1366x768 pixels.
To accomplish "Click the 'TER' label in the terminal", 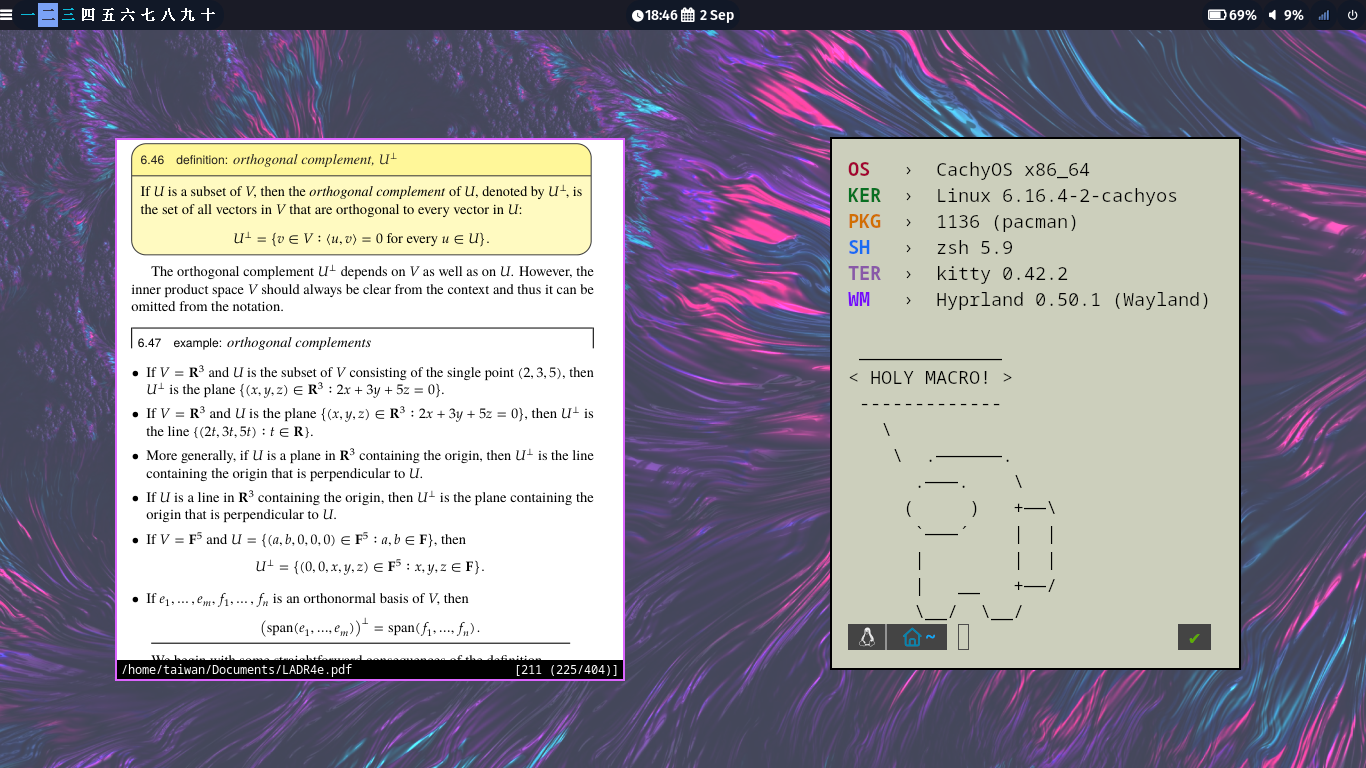I will click(864, 274).
